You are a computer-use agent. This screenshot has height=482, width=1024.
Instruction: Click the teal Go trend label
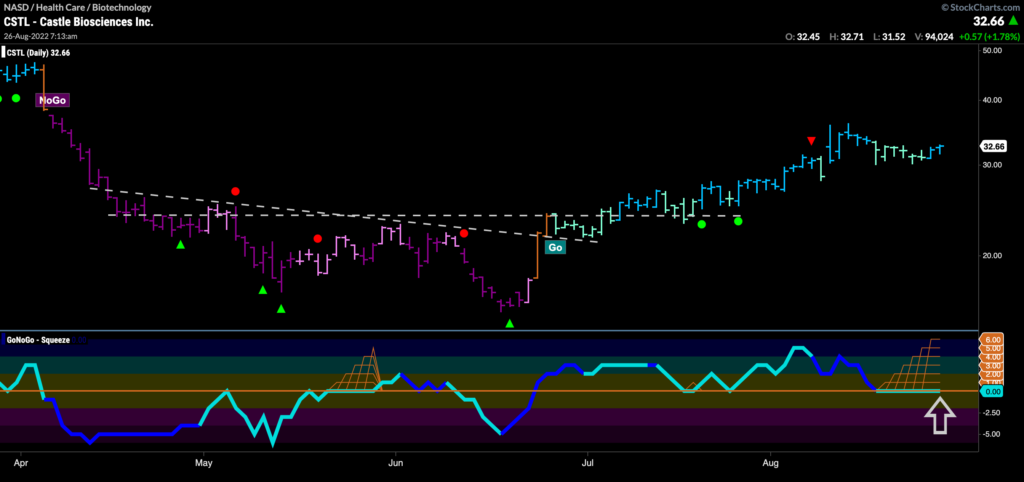[553, 246]
